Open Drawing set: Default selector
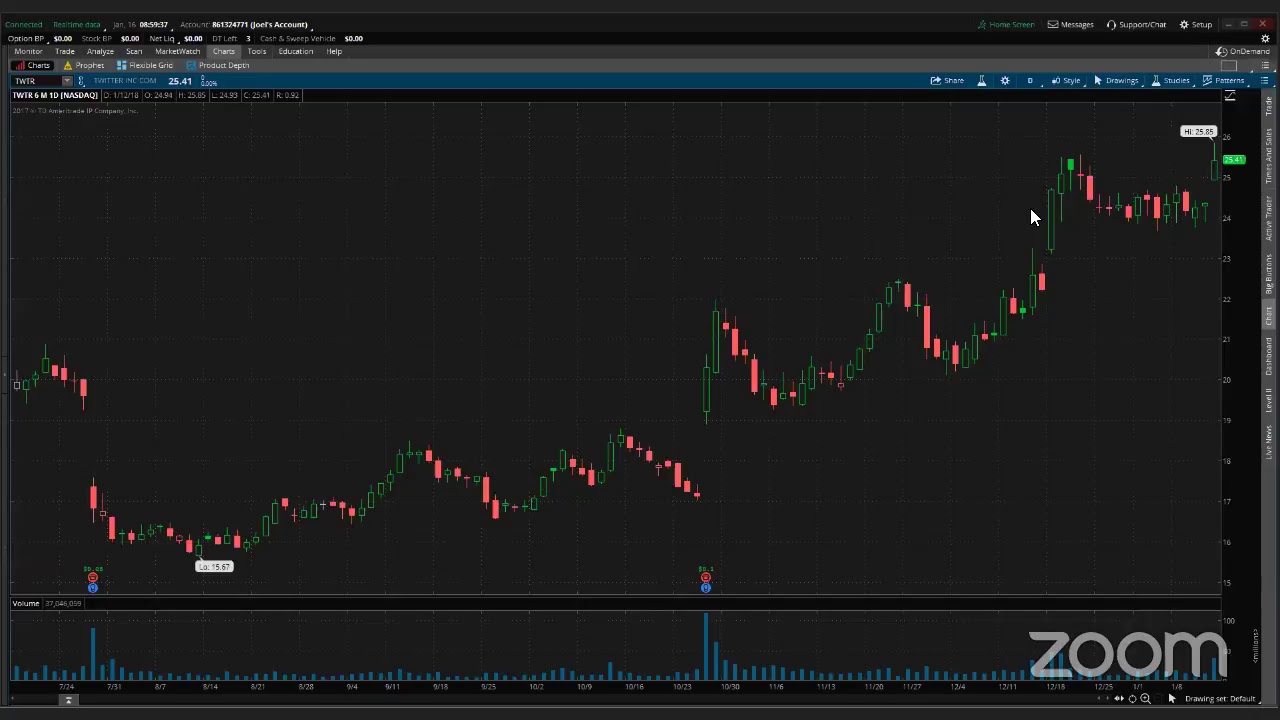The image size is (1280, 720). (x=1220, y=698)
